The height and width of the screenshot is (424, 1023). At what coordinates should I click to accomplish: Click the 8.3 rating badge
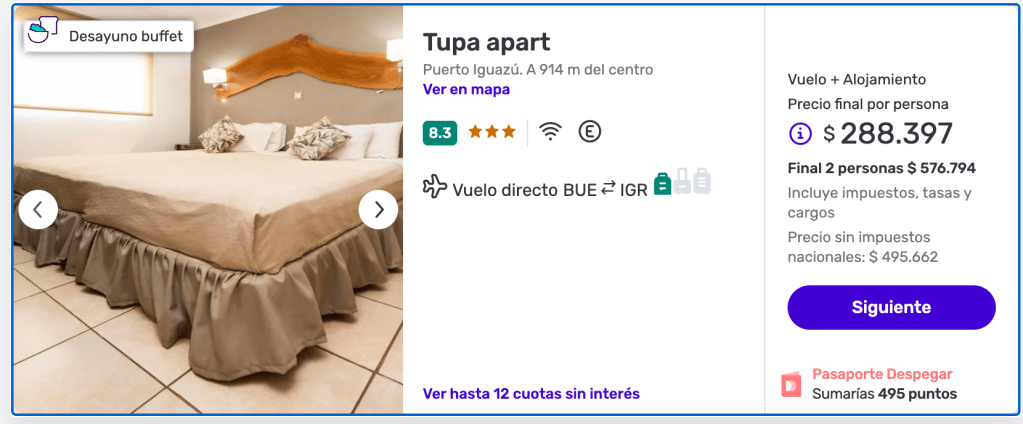point(440,133)
